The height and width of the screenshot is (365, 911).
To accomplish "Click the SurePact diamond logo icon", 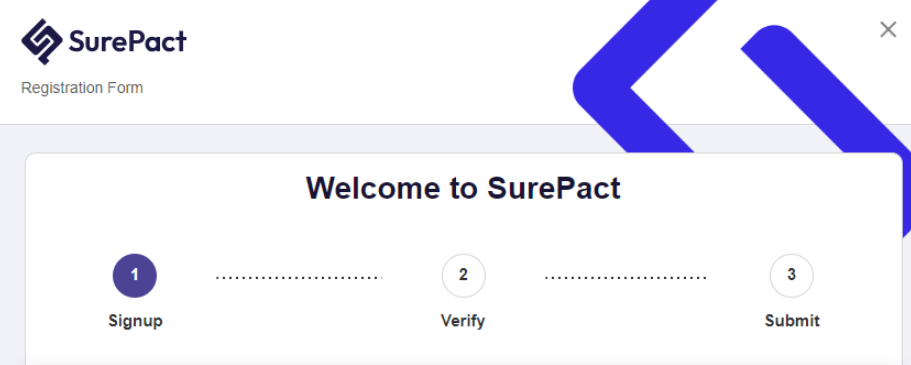I will [x=42, y=41].
